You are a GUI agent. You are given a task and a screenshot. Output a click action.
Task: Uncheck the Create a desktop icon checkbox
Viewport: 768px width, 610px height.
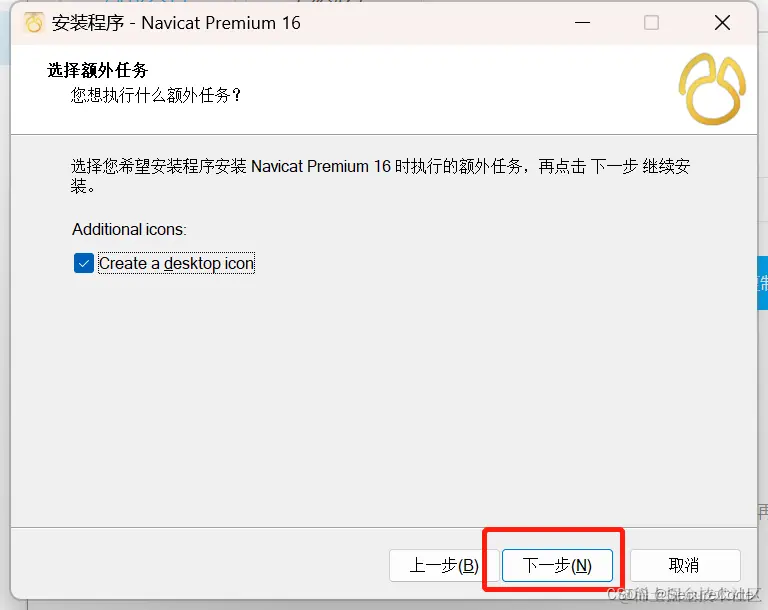(84, 263)
